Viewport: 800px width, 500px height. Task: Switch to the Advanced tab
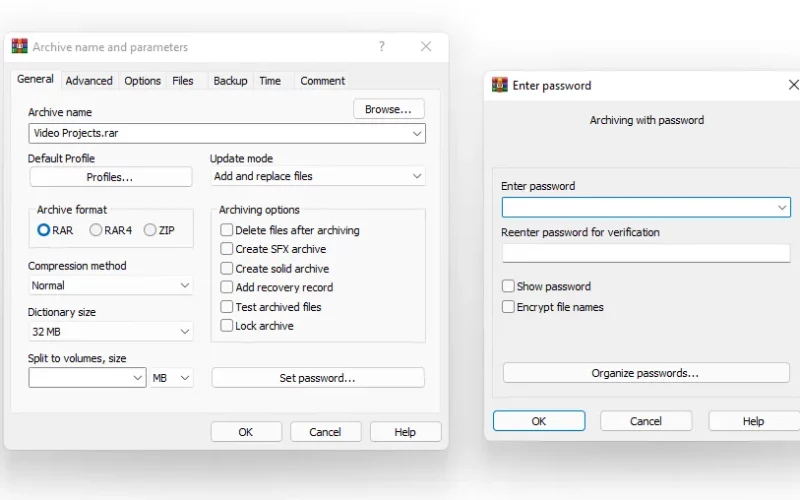pos(89,81)
